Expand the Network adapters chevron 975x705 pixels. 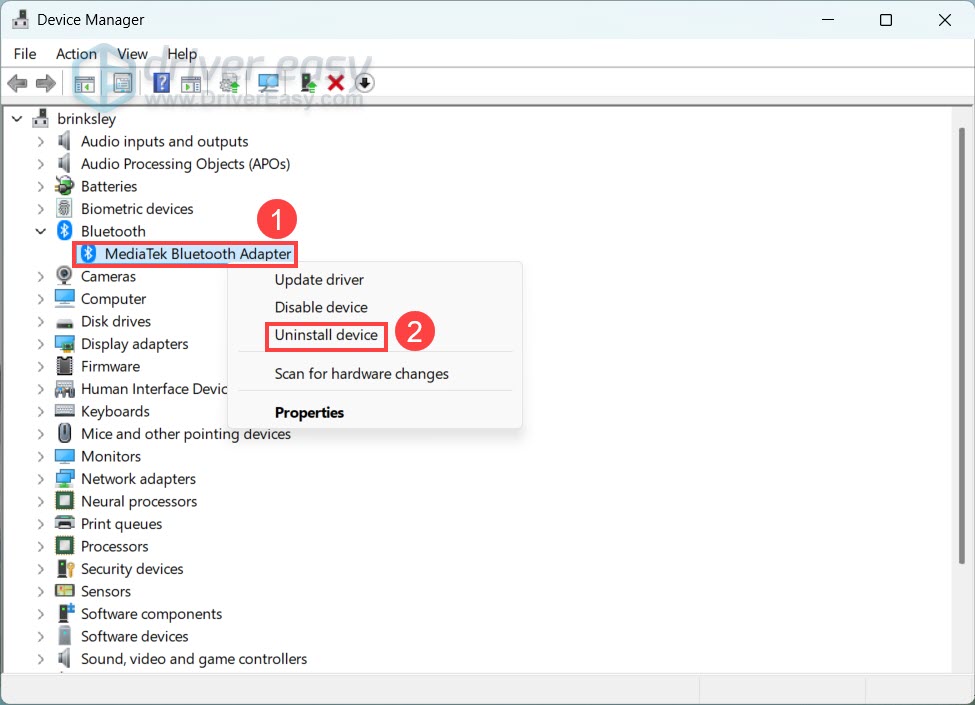coord(41,479)
